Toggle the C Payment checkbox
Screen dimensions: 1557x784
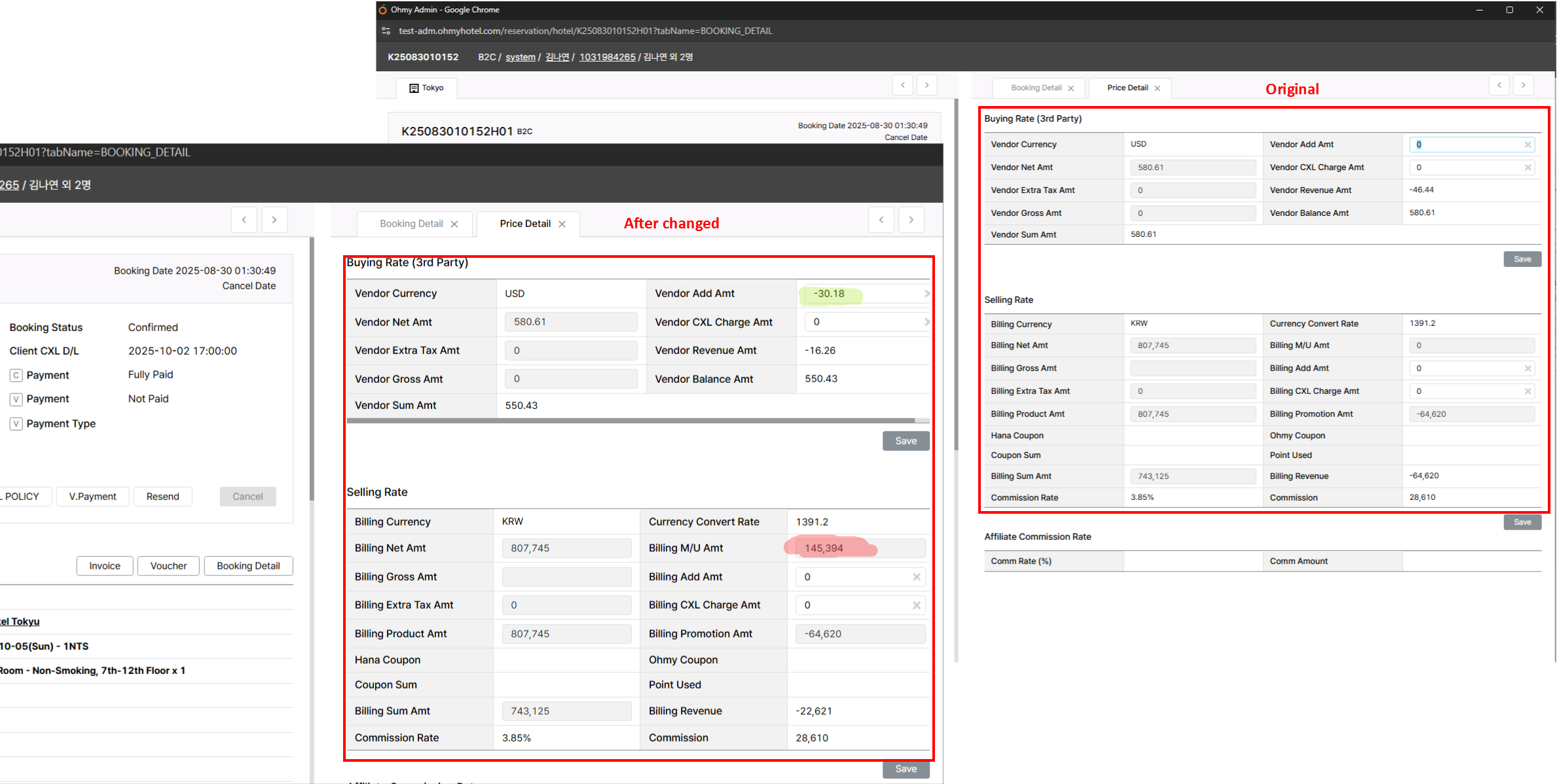point(16,376)
